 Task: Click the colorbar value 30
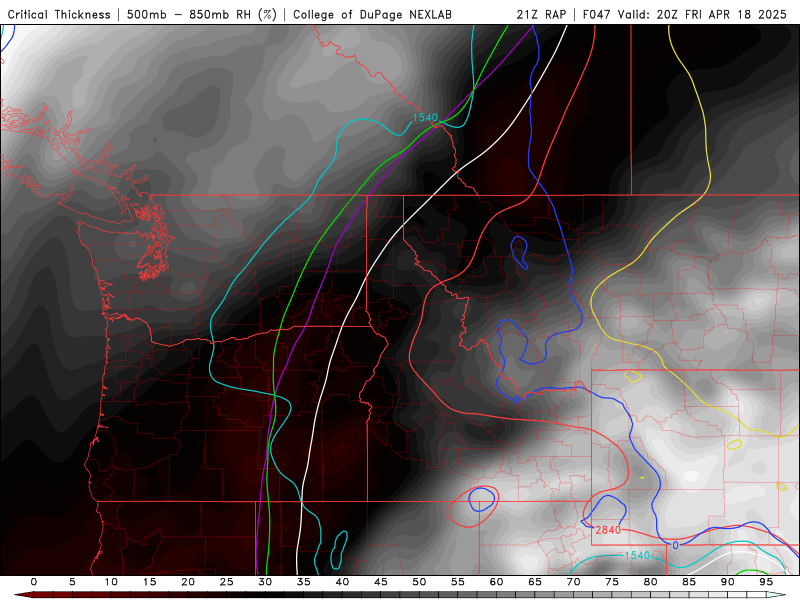tap(265, 582)
